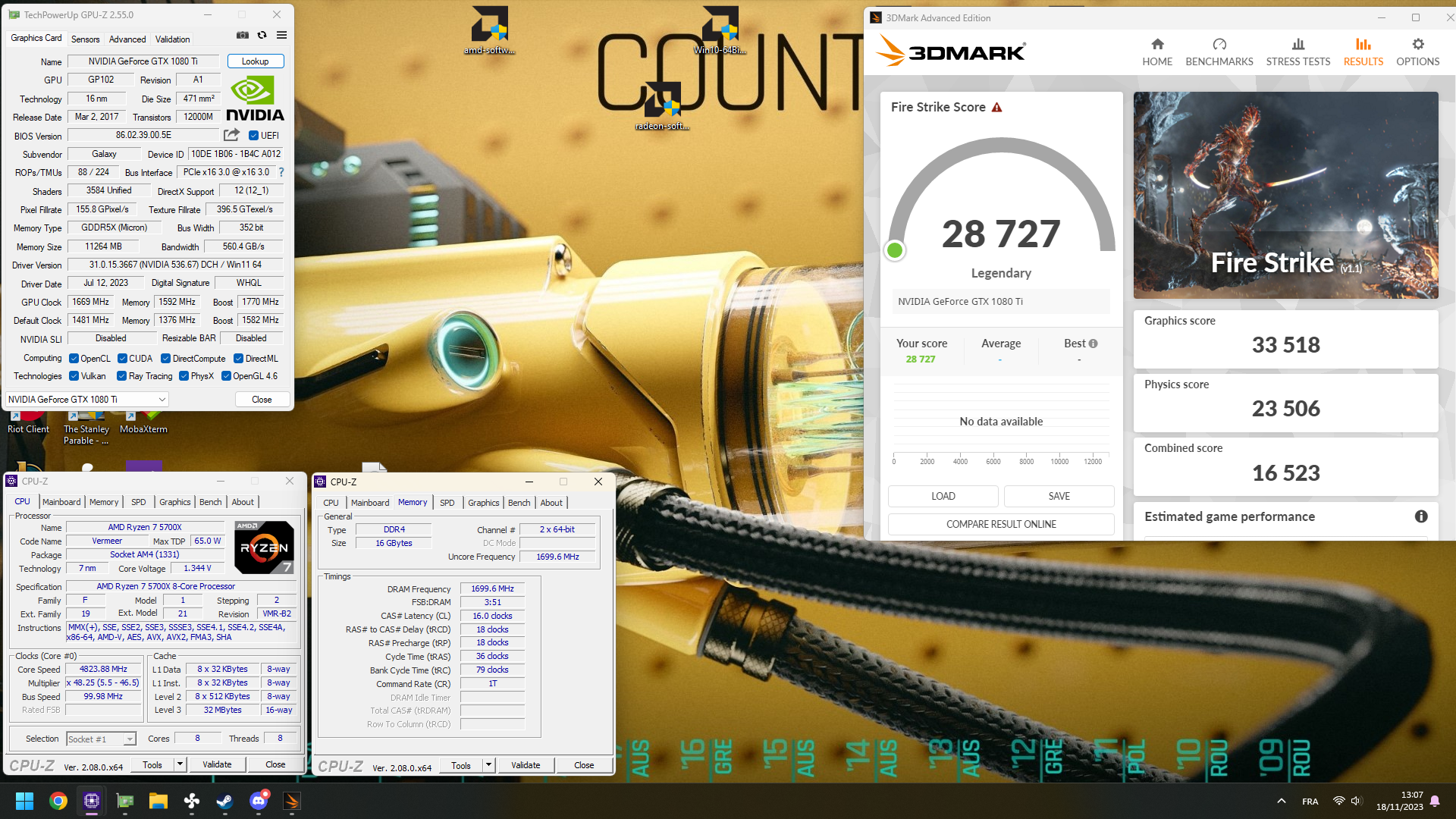Toggle the Ray Tracing checkbox

[x=121, y=376]
